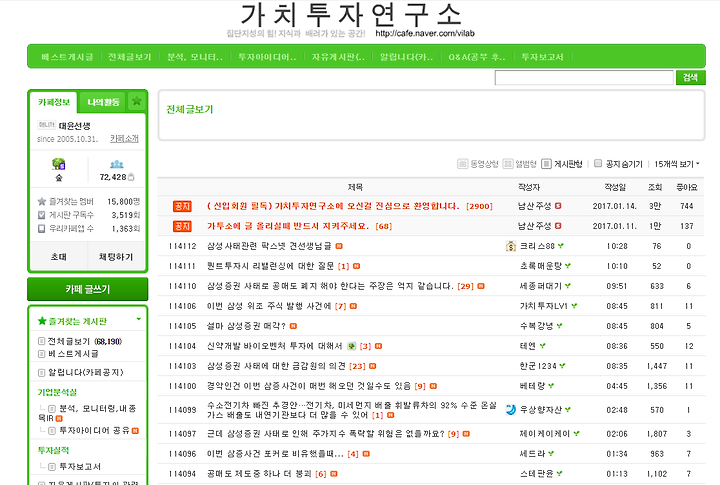Click the red 공지 badge on the 신입회원 필독 notice
Image resolution: width=720 pixels, height=485 pixels.
[182, 206]
